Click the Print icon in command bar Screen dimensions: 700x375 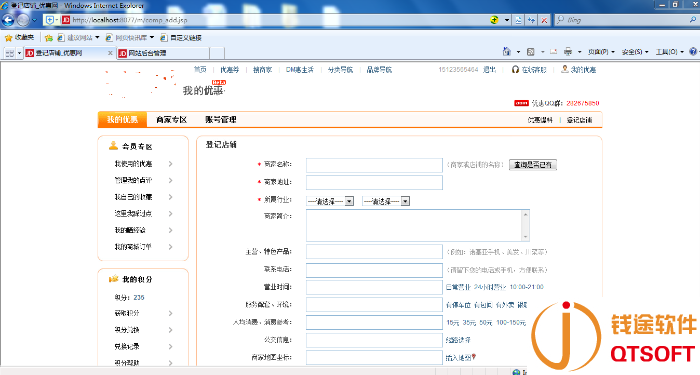tap(568, 52)
